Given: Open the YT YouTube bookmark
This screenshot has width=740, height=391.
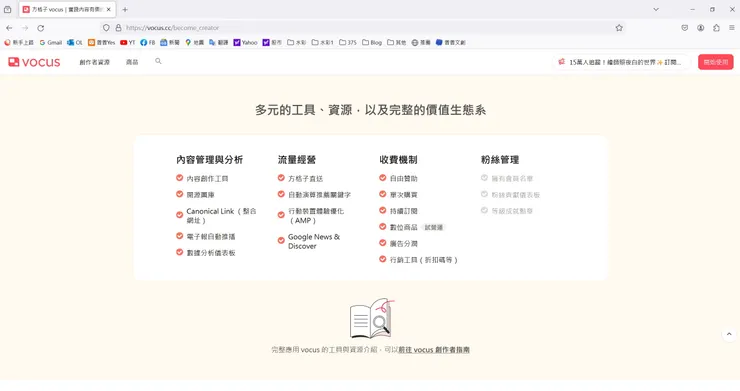Looking at the screenshot, I should click(x=127, y=42).
